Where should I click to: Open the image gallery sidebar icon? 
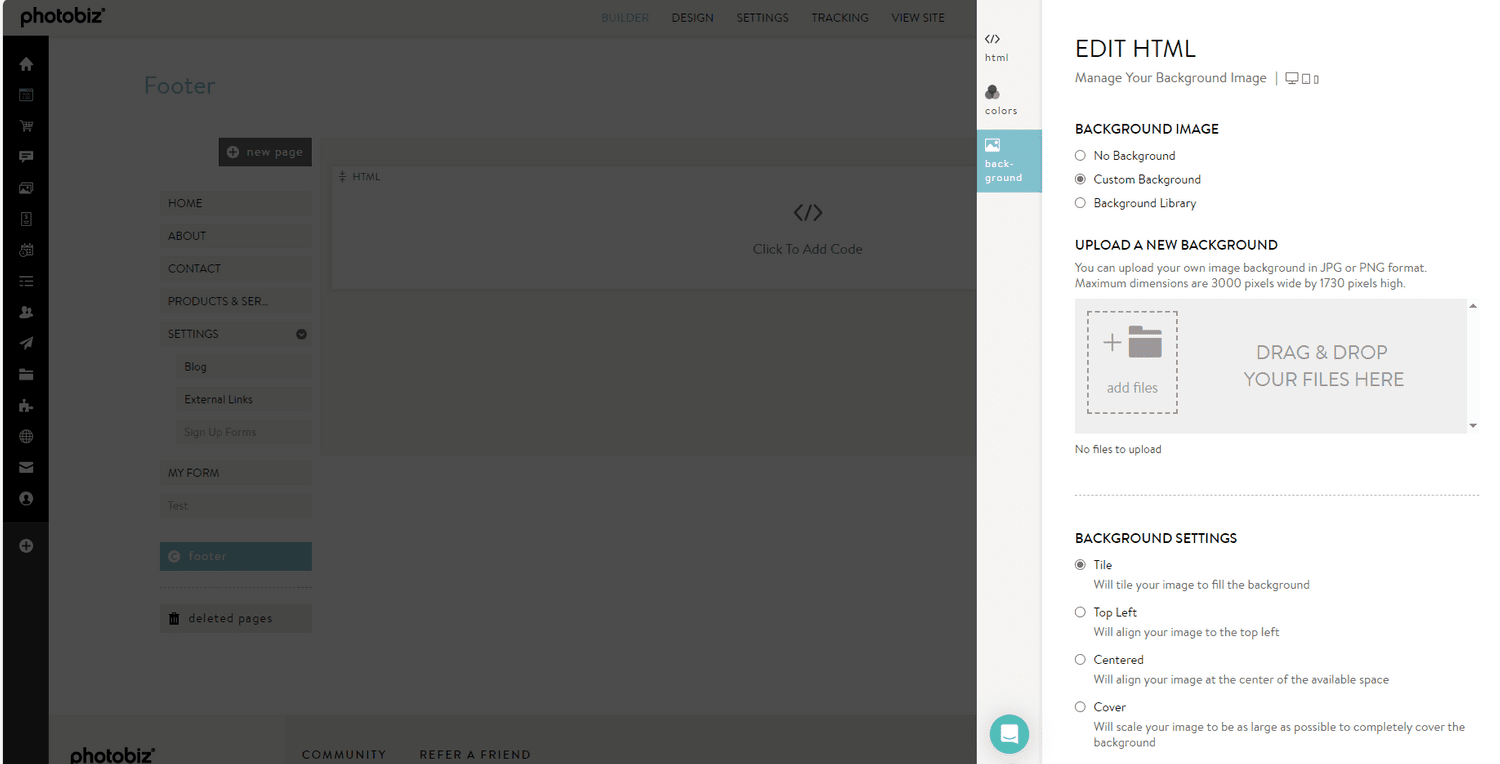pos(25,187)
